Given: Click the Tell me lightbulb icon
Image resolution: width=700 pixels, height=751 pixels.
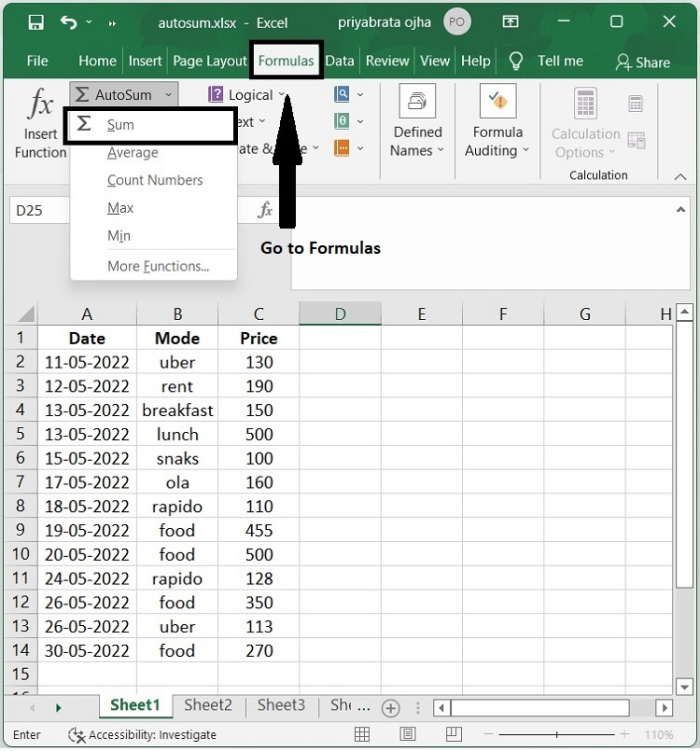Looking at the screenshot, I should (516, 61).
